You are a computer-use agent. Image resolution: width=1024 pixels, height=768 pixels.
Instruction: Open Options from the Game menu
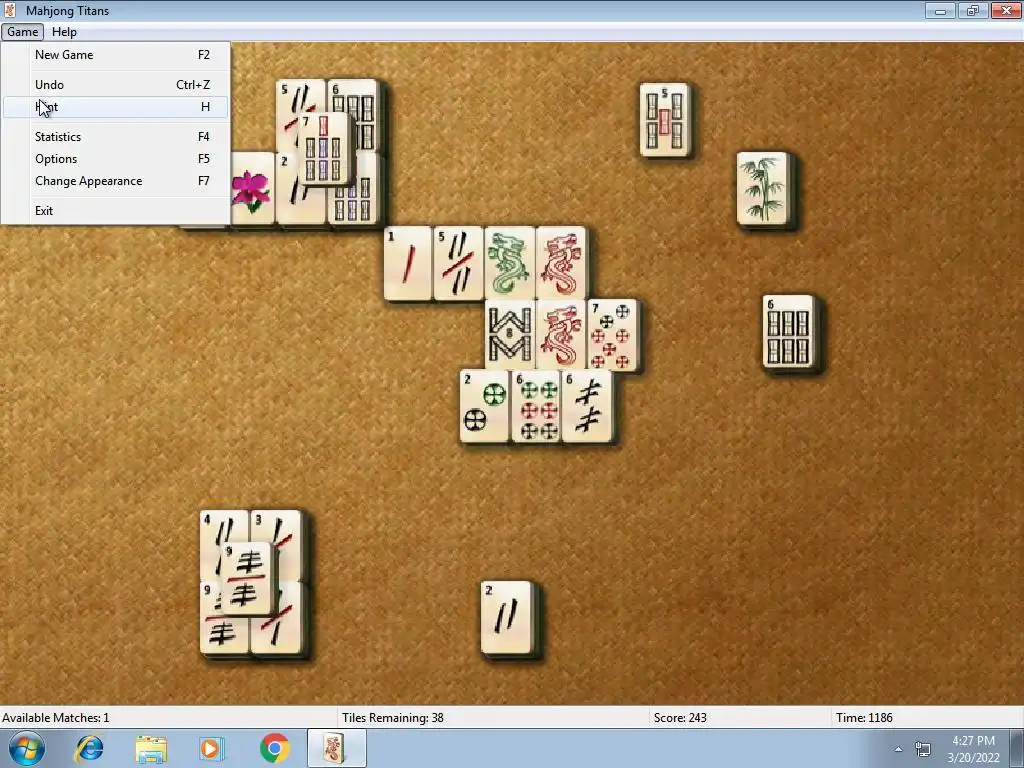click(116, 159)
